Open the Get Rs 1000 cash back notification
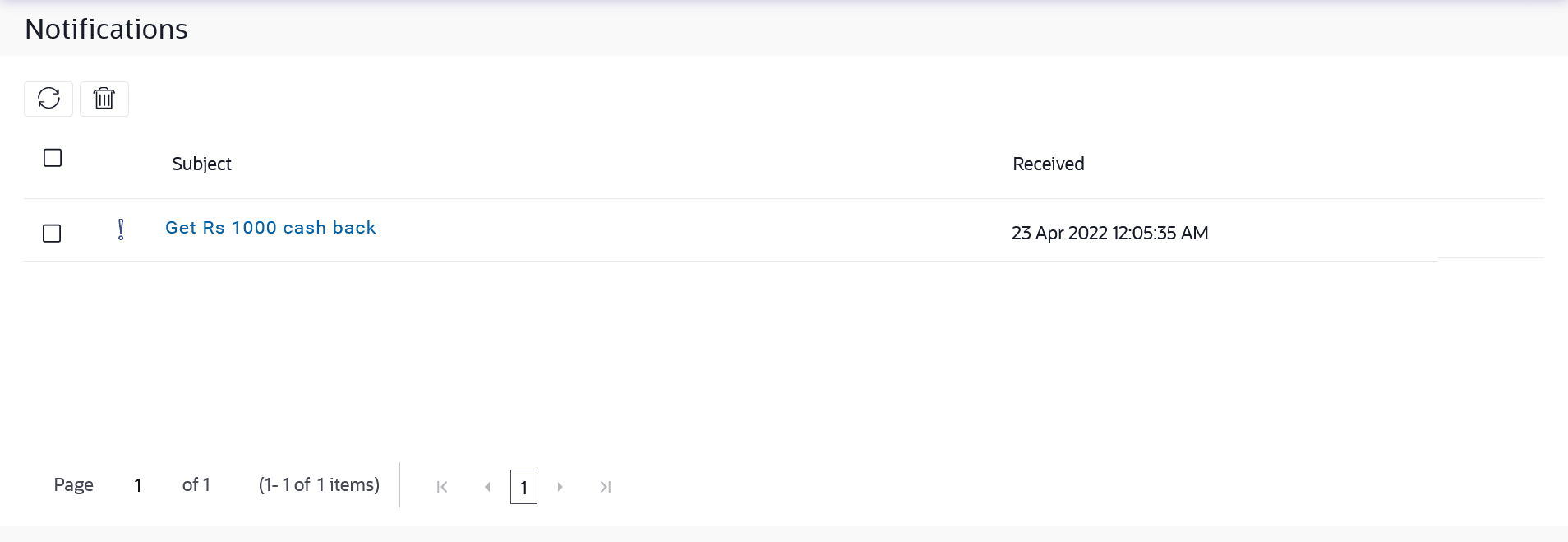Viewport: 1568px width, 542px height. (x=270, y=228)
